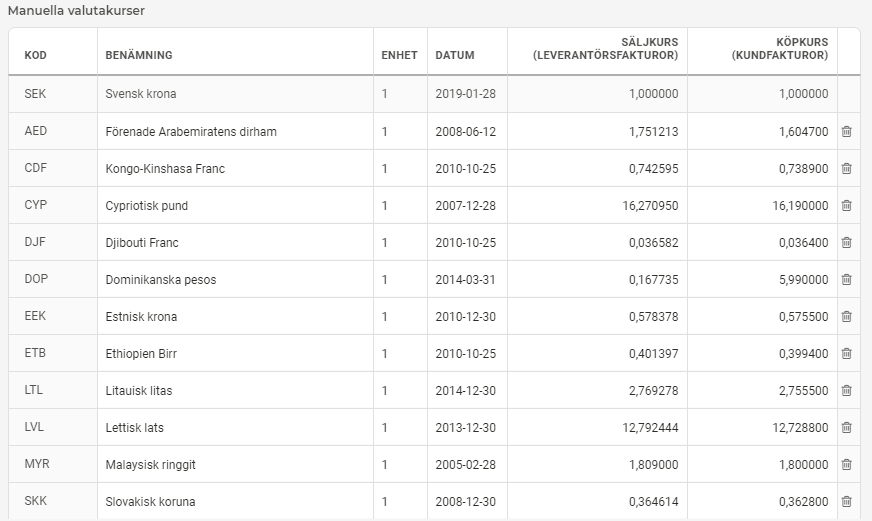This screenshot has height=521, width=872.
Task: Click the DATUM column header
Action: pyautogui.click(x=455, y=55)
